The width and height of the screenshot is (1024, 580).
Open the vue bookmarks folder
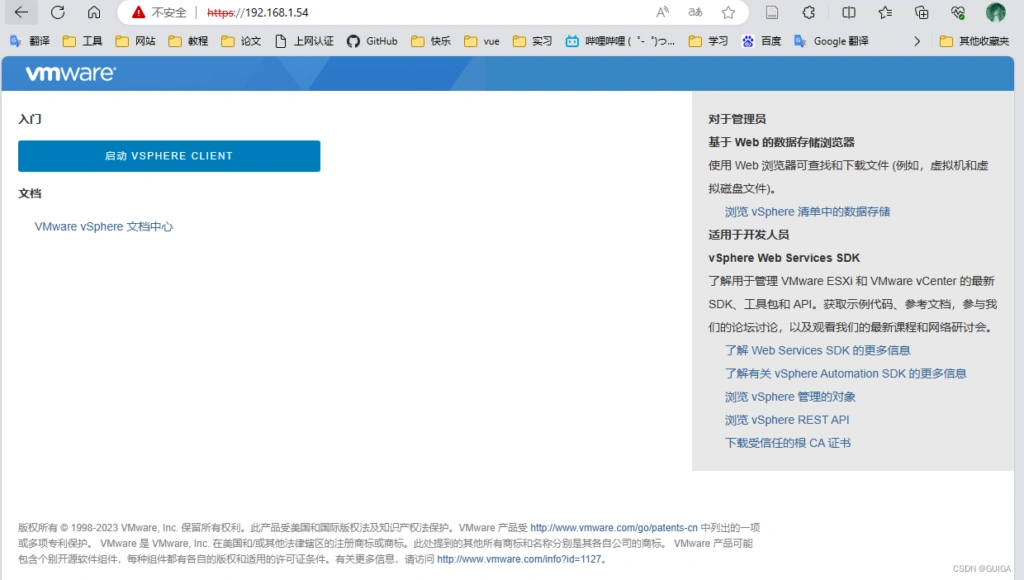pos(482,41)
